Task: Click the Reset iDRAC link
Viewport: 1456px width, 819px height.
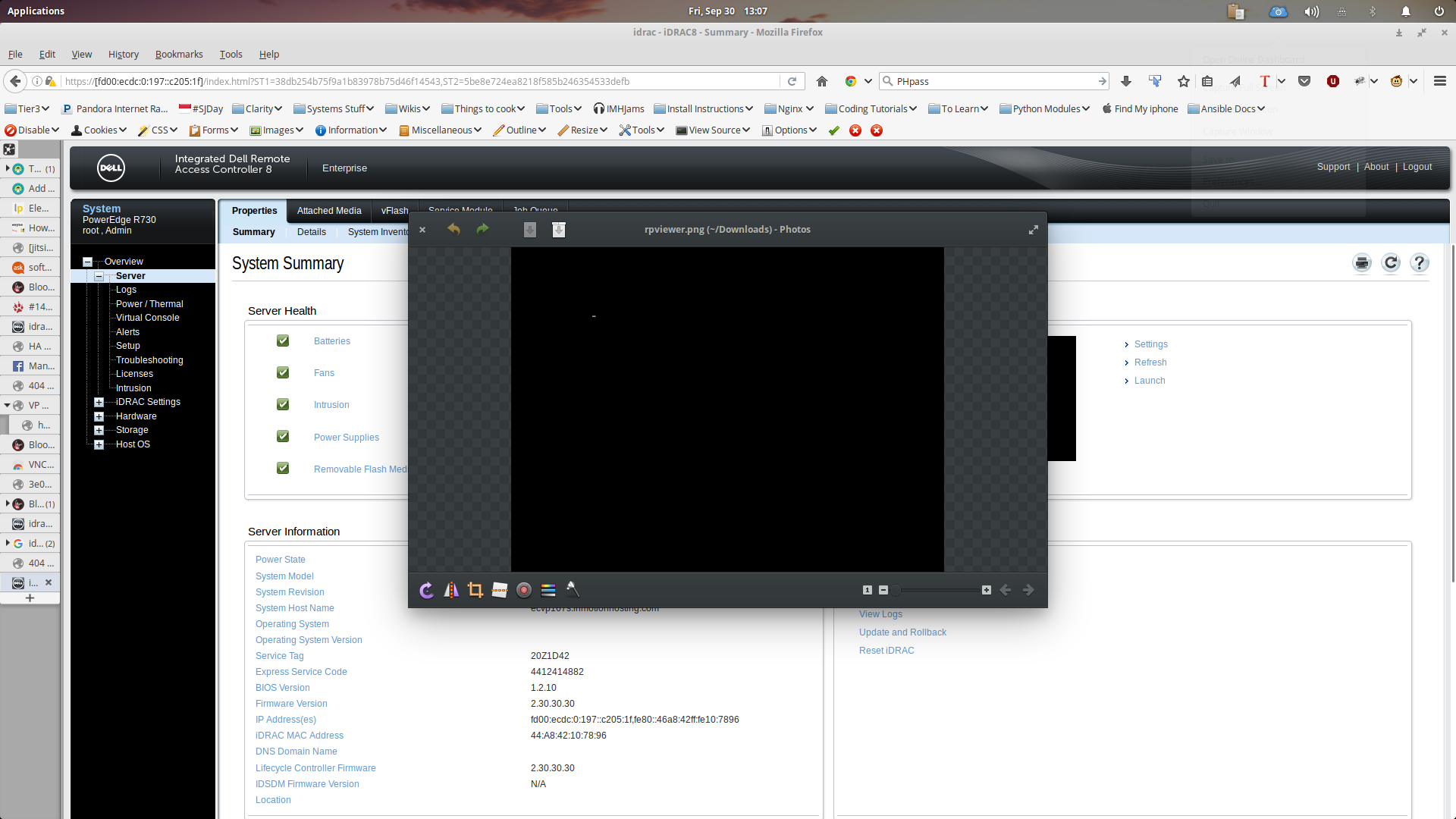Action: click(x=886, y=651)
